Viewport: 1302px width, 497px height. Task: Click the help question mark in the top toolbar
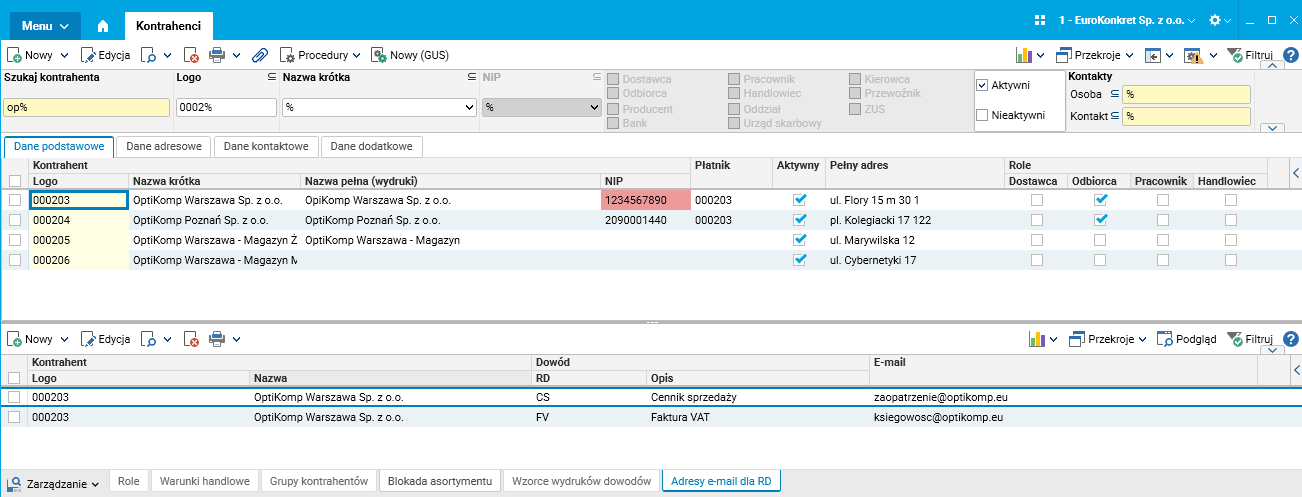(x=1289, y=55)
